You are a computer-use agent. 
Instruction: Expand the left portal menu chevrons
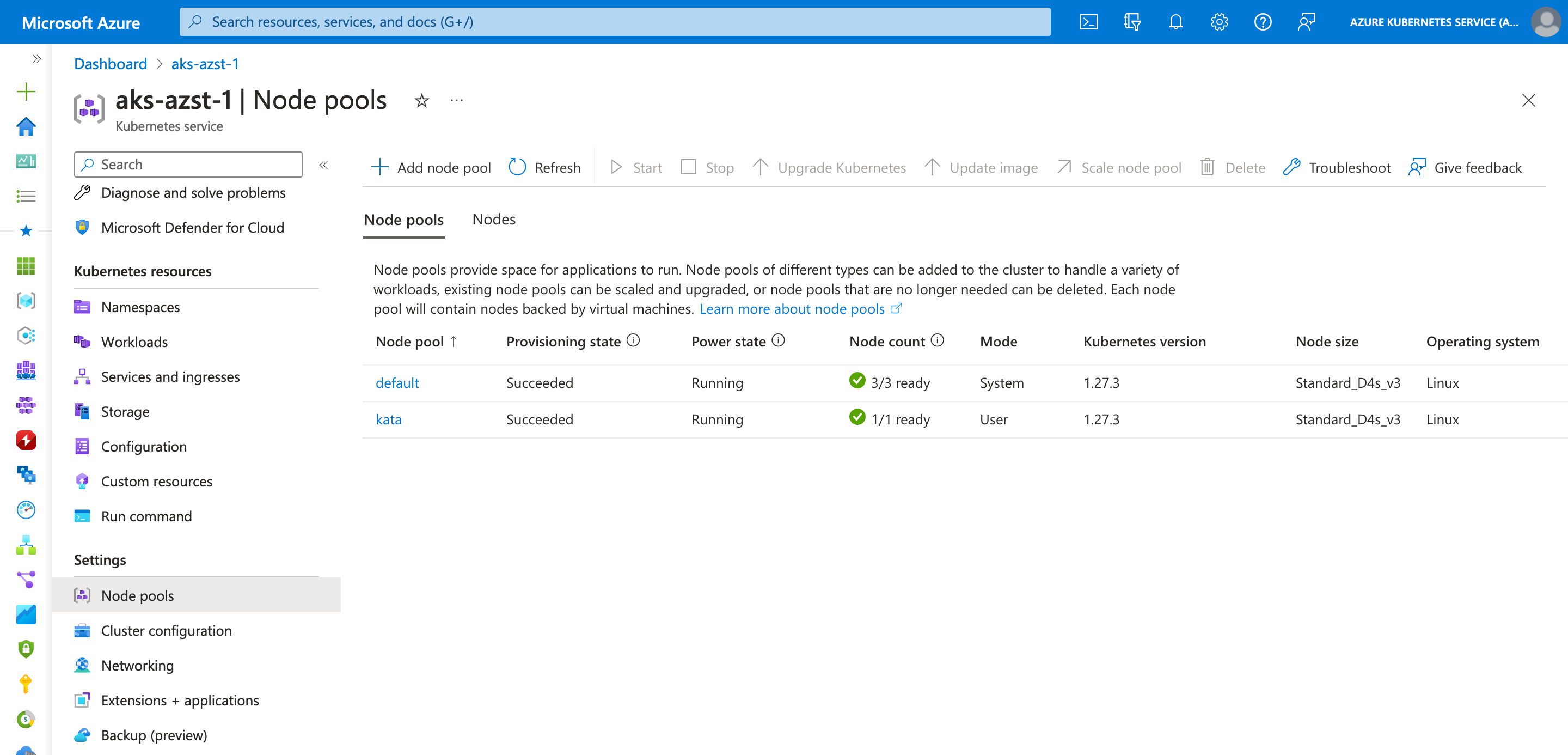[36, 59]
